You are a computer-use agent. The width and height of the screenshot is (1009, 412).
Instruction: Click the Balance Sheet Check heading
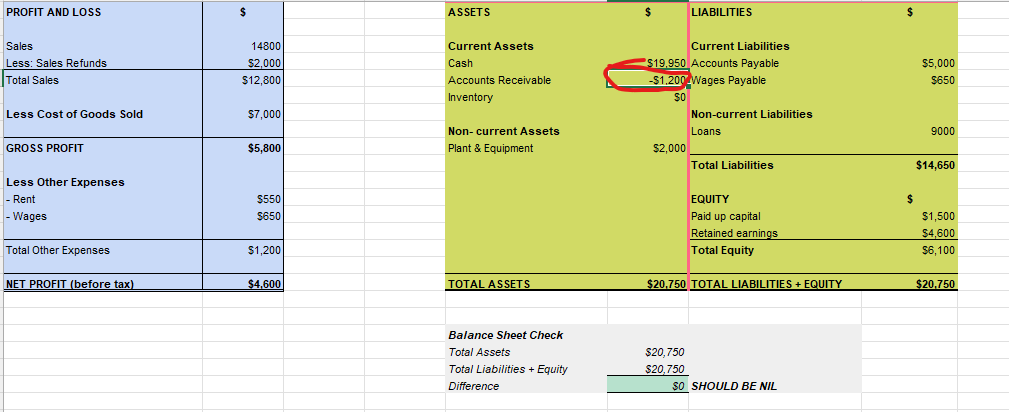point(505,335)
